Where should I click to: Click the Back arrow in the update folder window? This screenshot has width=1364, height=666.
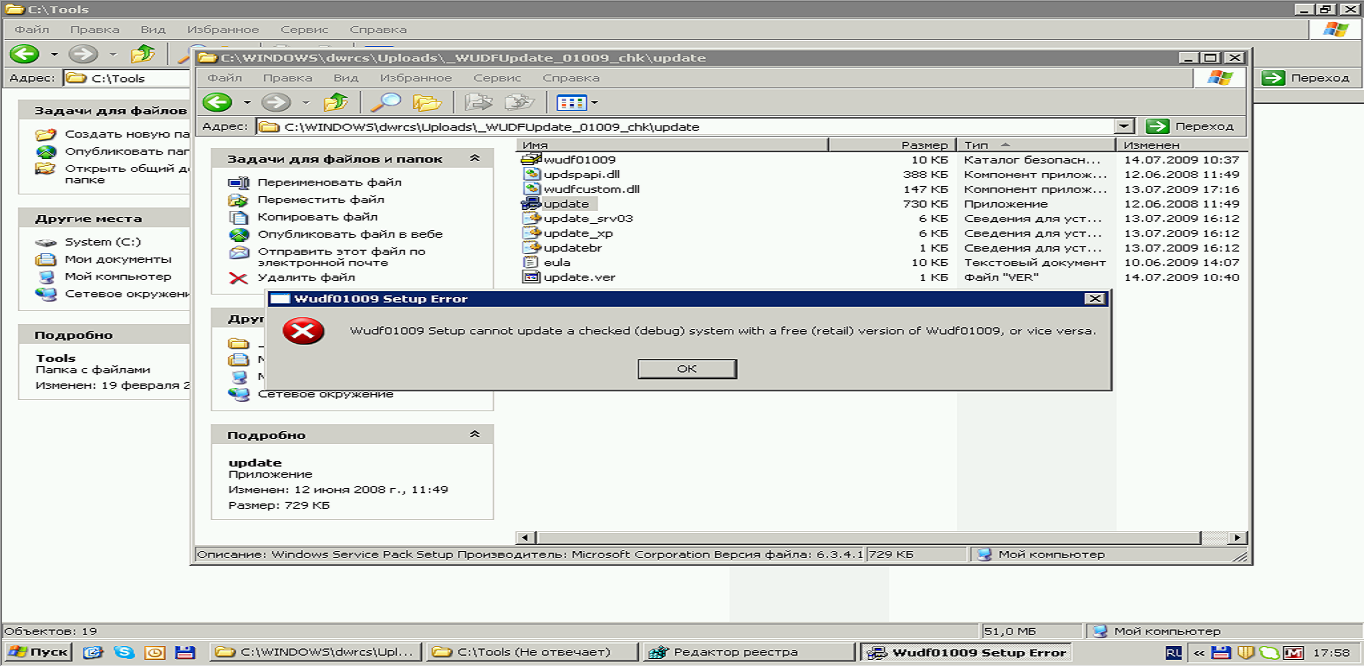[218, 102]
